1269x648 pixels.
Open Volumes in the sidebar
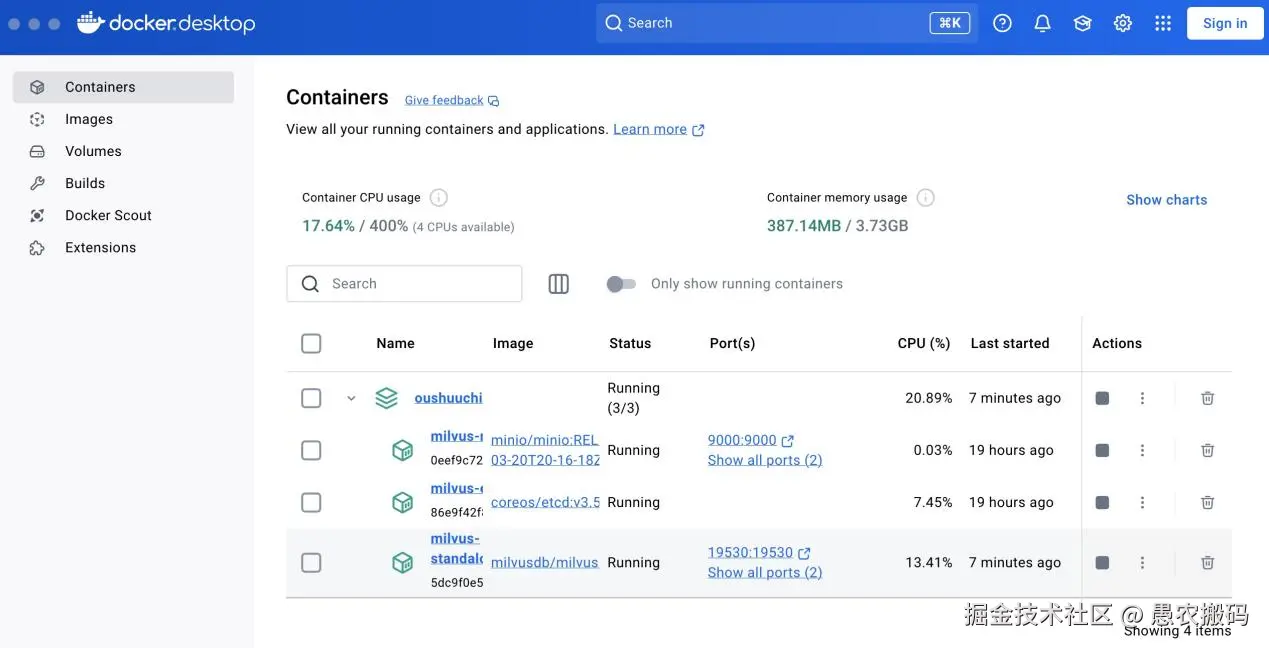click(93, 151)
